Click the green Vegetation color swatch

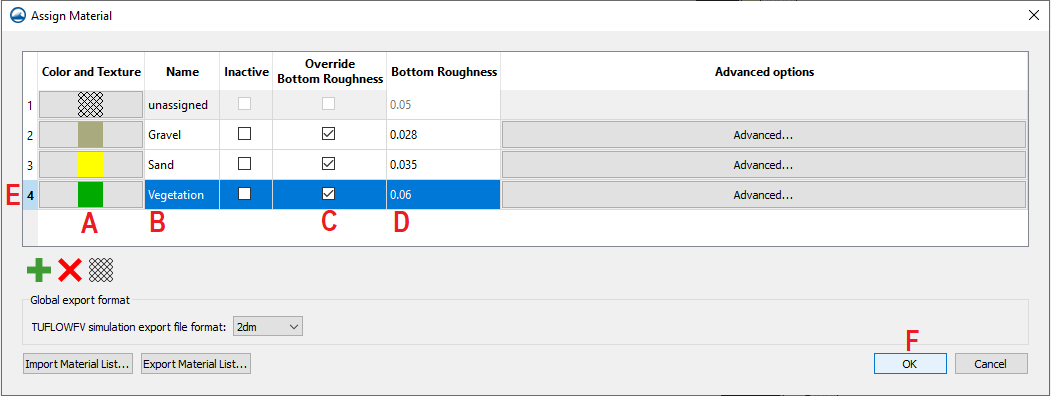[x=90, y=194]
